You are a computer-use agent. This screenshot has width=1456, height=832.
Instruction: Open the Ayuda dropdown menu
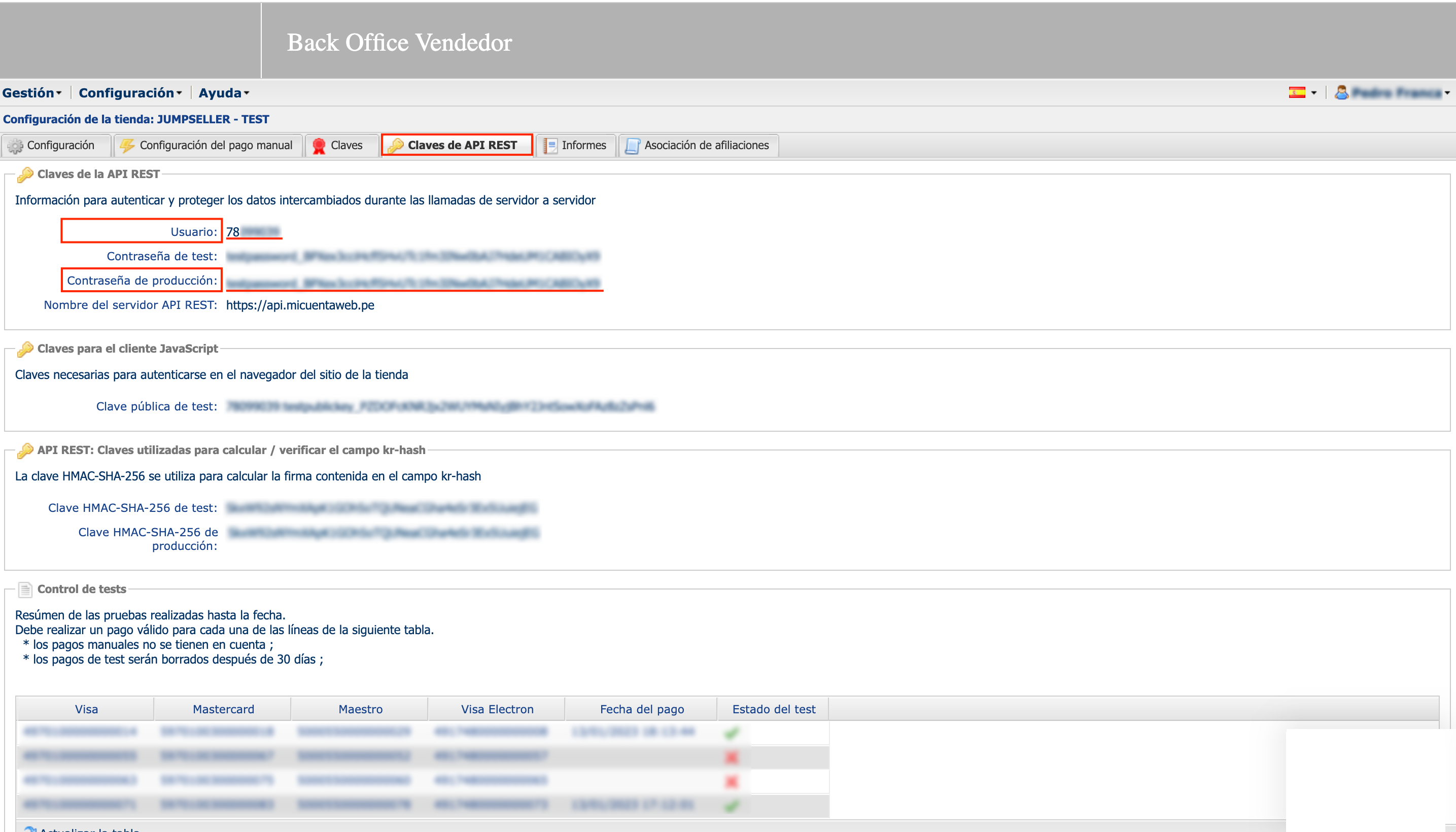coord(223,92)
